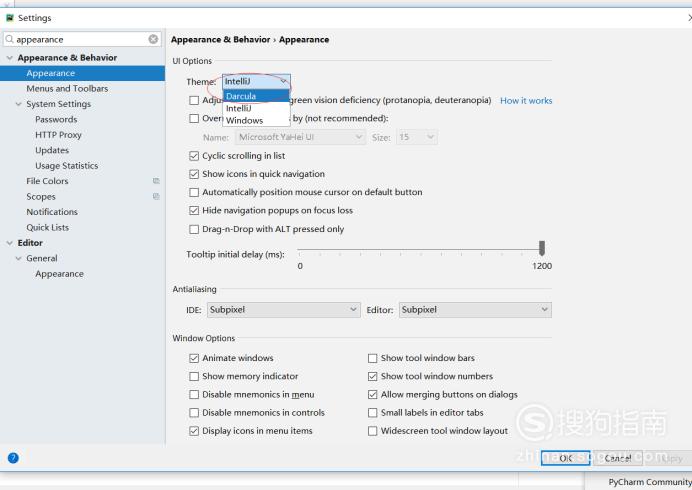This screenshot has height=490, width=692.
Task: Open the Editor antialiasing Subpixel dropdown
Action: coord(475,310)
